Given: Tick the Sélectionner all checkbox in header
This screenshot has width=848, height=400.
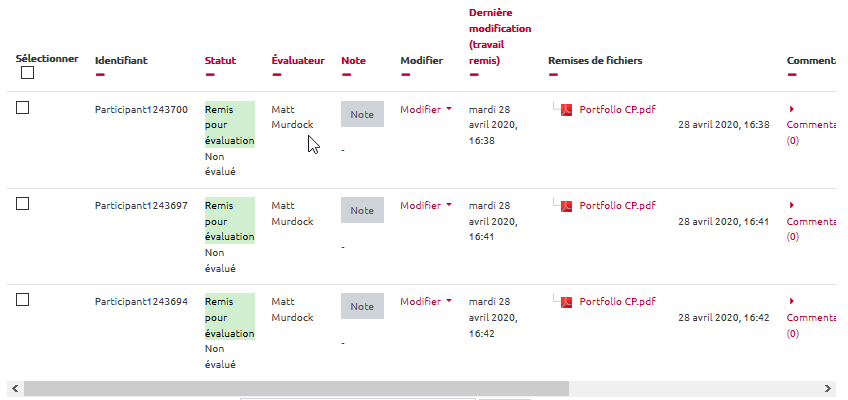Looking at the screenshot, I should (x=27, y=73).
